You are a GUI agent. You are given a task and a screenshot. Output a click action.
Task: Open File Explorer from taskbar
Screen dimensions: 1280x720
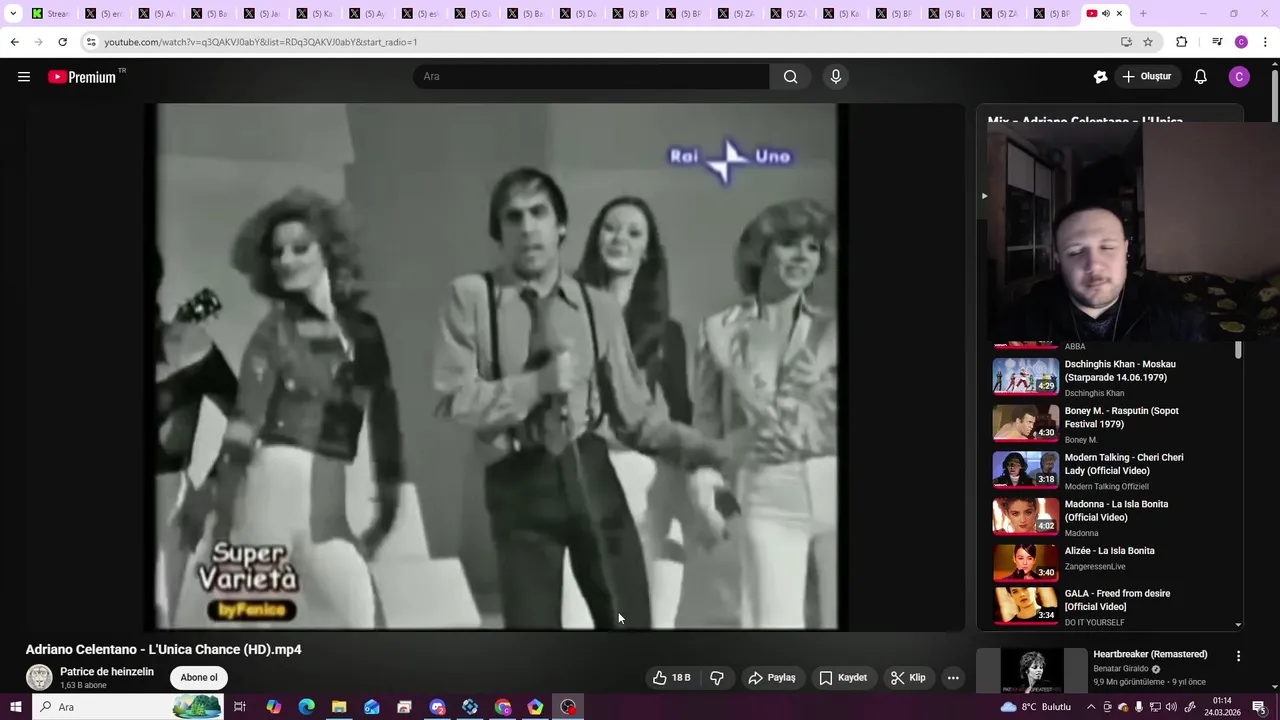[339, 707]
